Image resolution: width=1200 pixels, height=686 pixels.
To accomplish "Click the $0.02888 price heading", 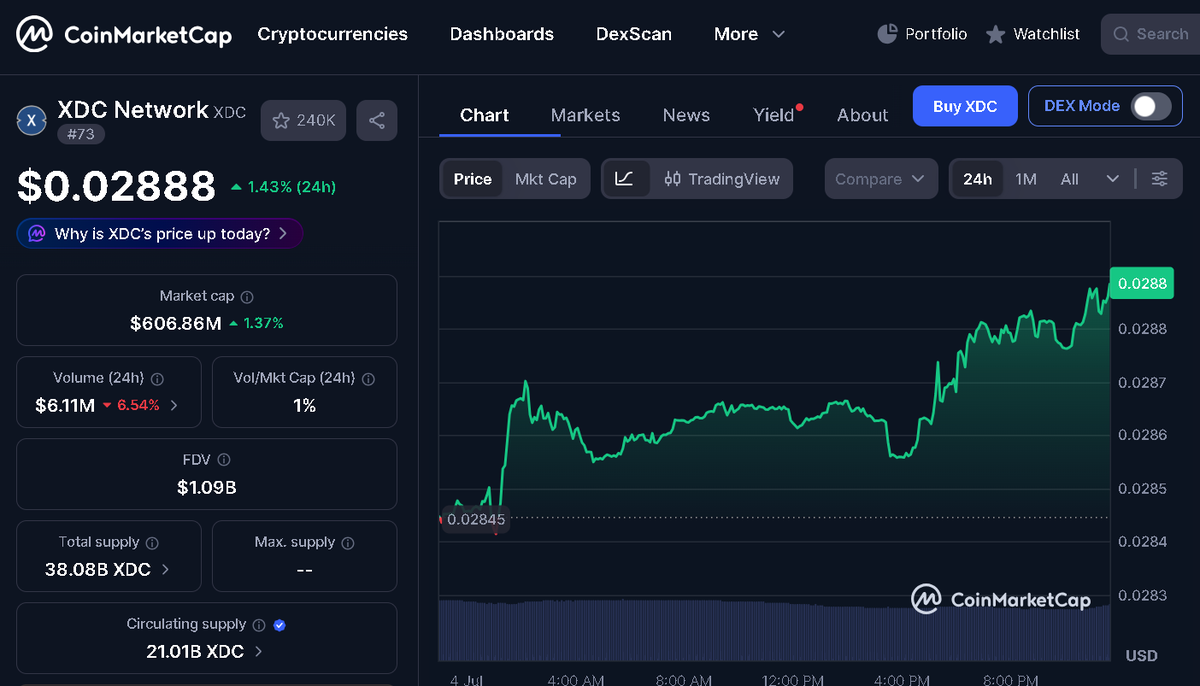I will click(x=116, y=186).
